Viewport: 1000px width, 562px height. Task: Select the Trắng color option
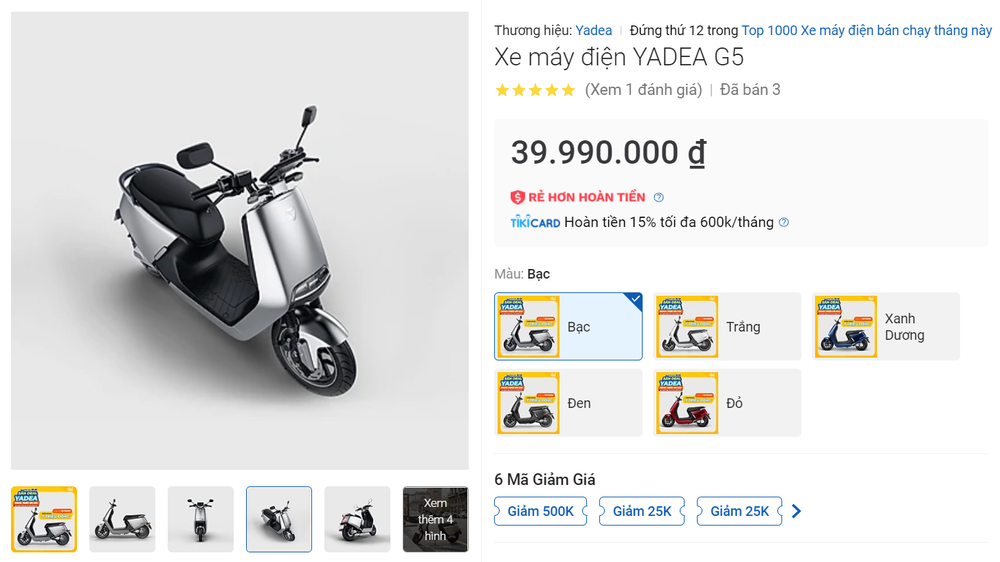coord(727,326)
